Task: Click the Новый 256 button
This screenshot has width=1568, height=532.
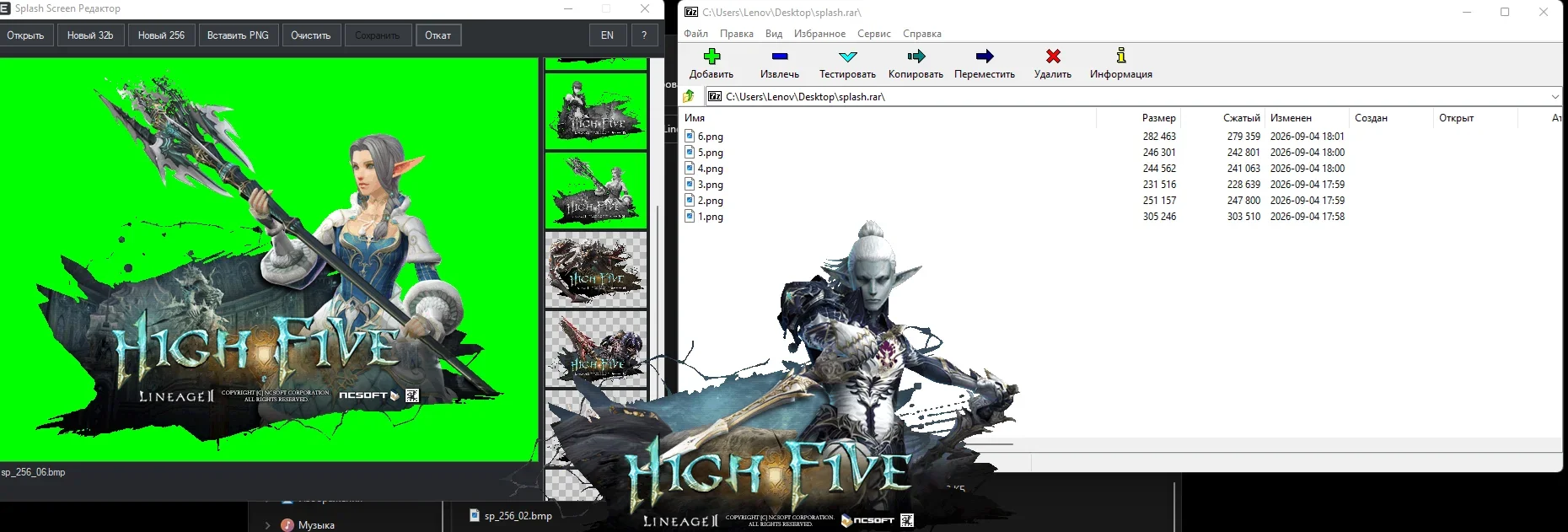Action: click(161, 35)
